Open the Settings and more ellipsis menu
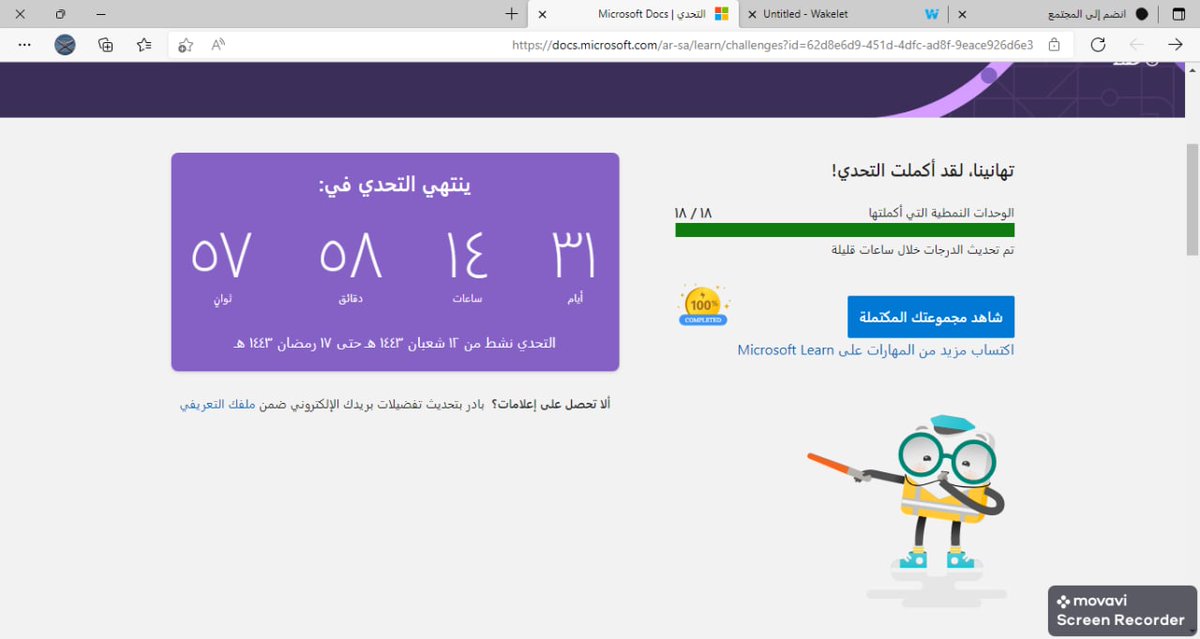 (x=25, y=45)
